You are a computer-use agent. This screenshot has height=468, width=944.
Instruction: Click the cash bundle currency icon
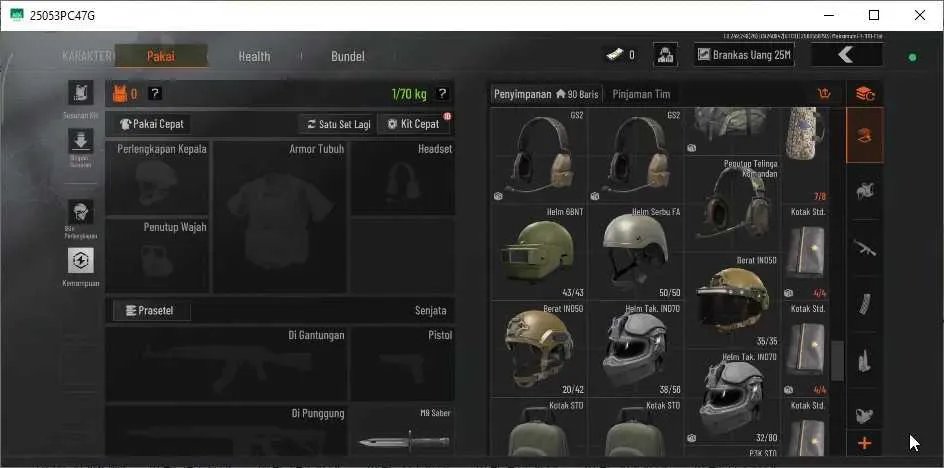tap(614, 55)
